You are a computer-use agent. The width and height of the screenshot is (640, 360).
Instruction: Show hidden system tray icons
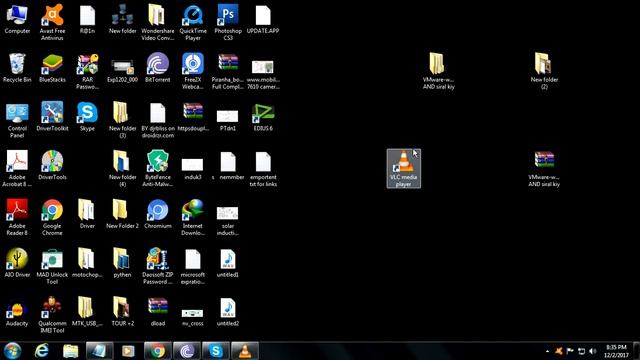coord(547,351)
